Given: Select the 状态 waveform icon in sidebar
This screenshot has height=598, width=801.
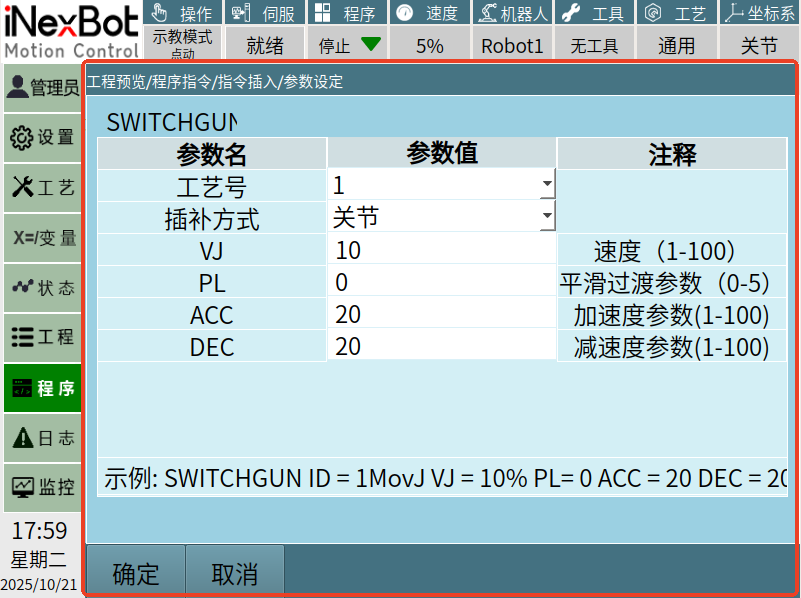Looking at the screenshot, I should coord(22,286).
